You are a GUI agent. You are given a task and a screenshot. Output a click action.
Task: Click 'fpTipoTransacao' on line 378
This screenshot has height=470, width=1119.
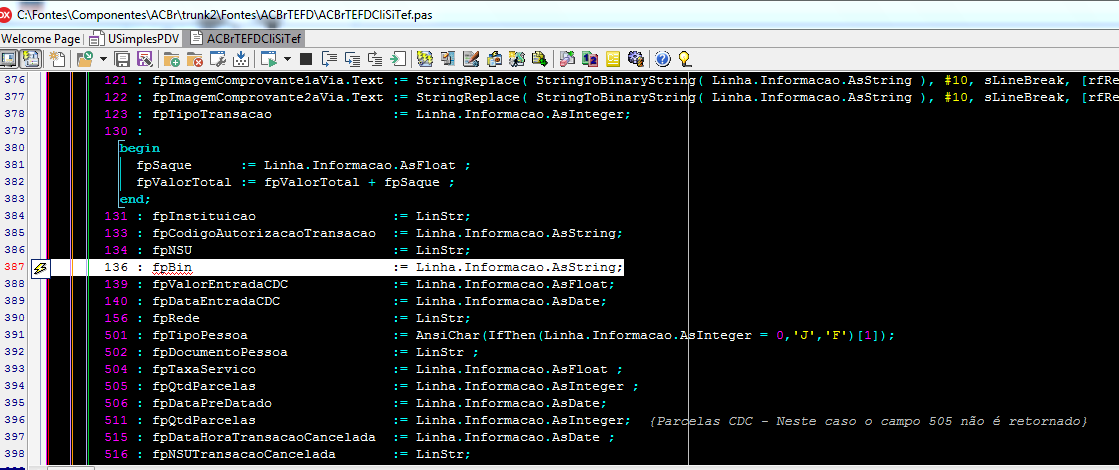[212, 113]
